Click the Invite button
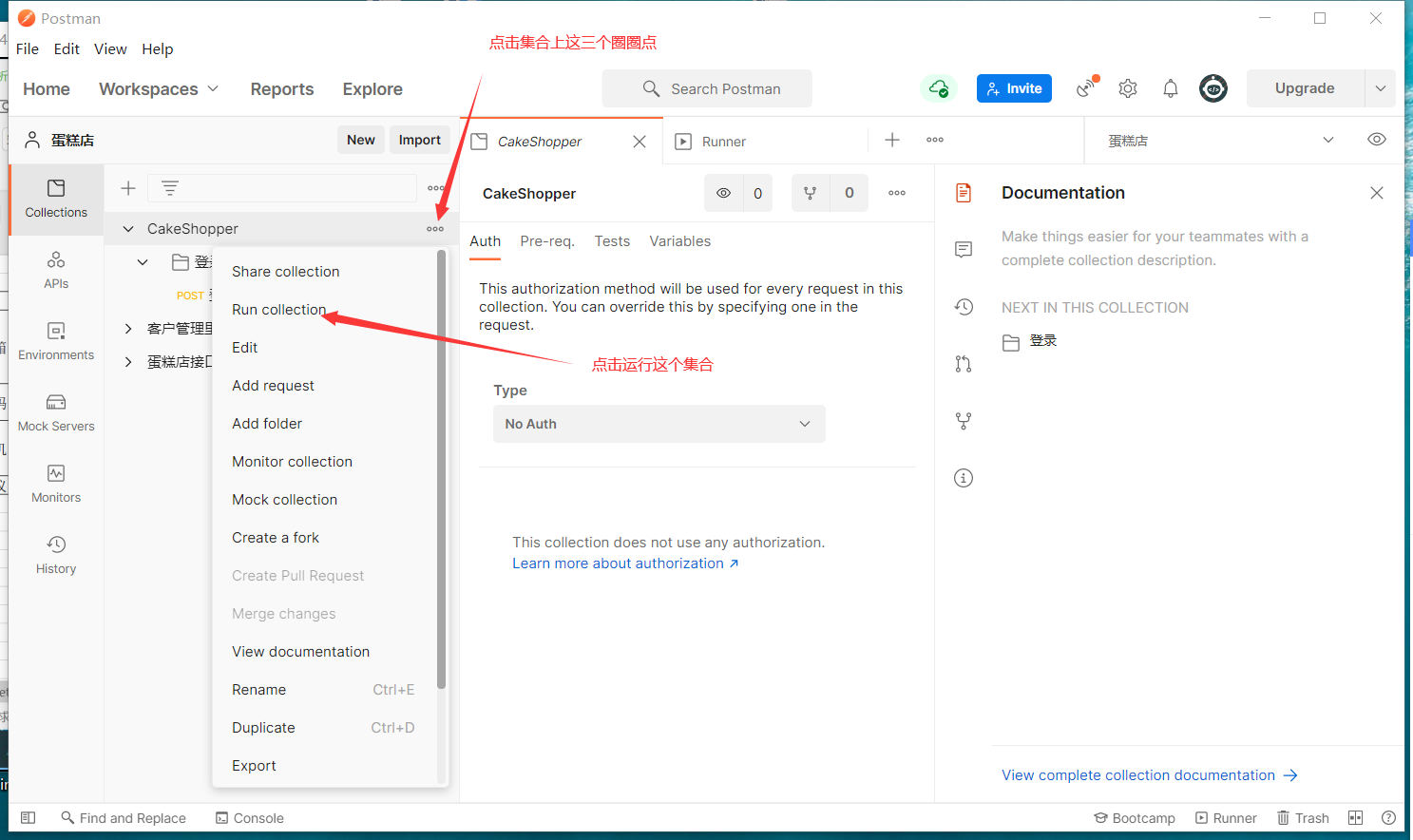 pyautogui.click(x=1014, y=88)
